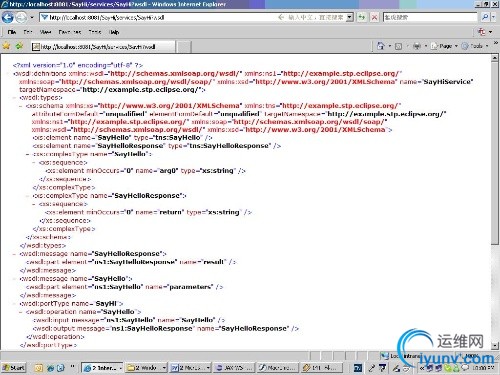This screenshot has height=375, width=500.
Task: Open the Print dropdown arrow
Action: 426,46
